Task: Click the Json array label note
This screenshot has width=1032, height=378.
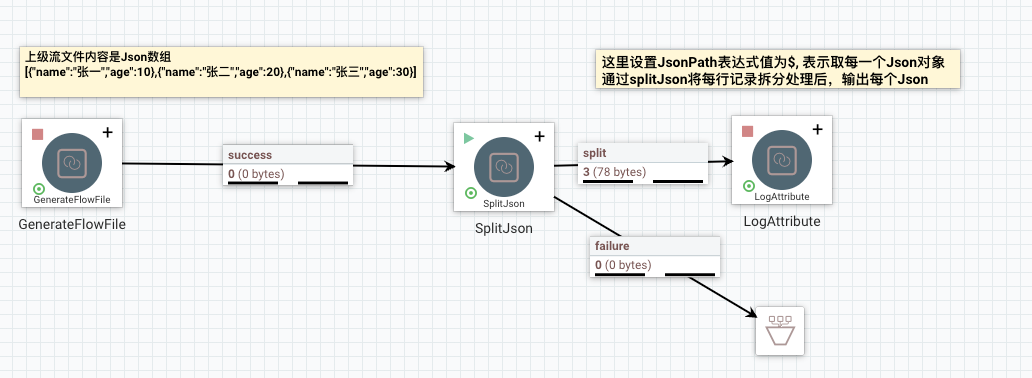Action: pyautogui.click(x=221, y=72)
